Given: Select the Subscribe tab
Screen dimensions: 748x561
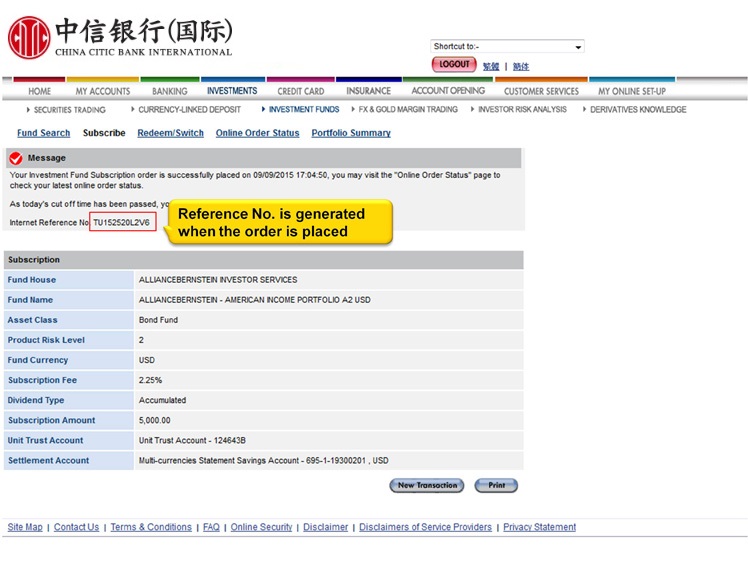Looking at the screenshot, I should click(104, 133).
